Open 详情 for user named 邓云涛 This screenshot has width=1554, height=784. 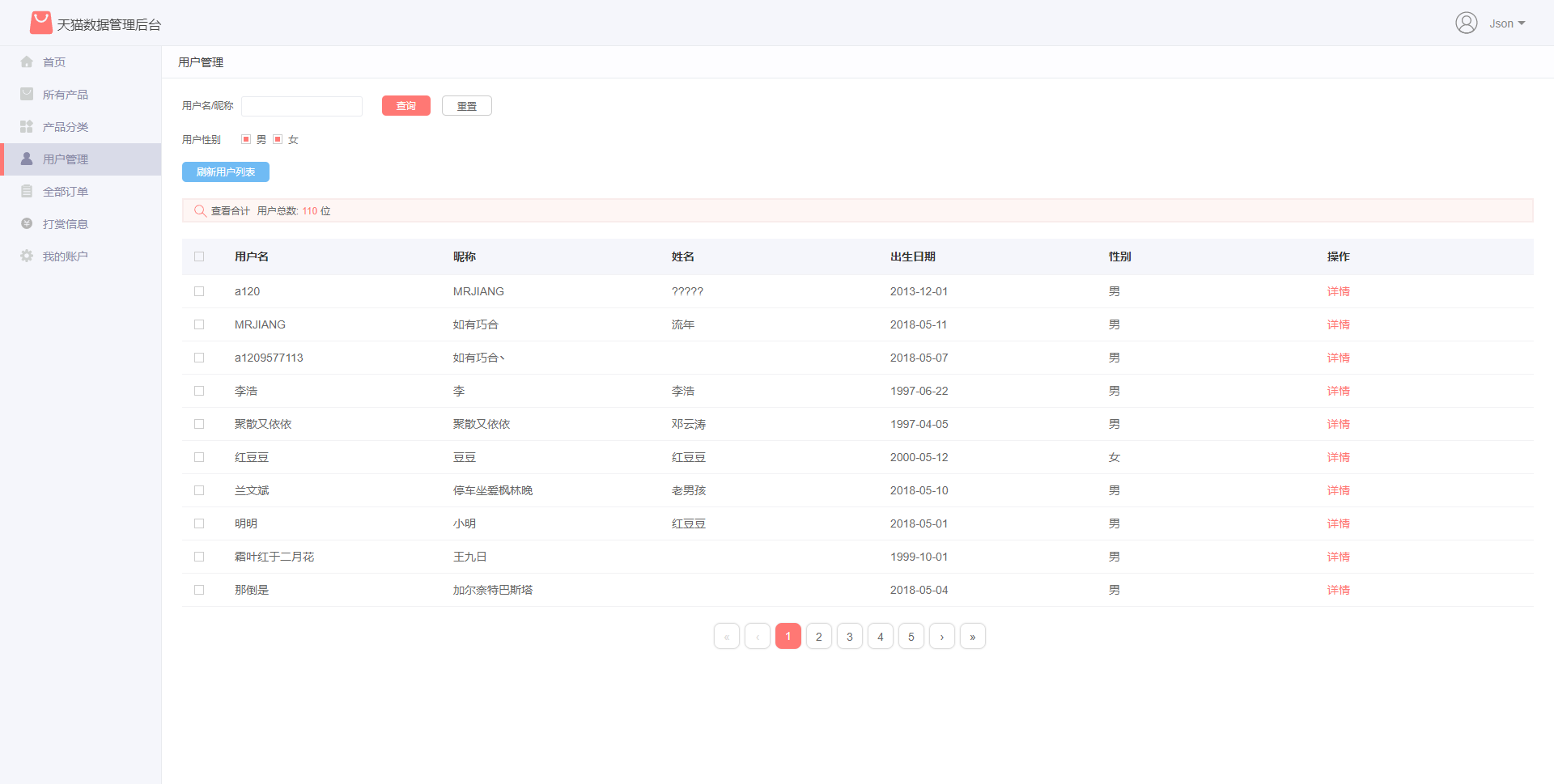pyautogui.click(x=1339, y=424)
